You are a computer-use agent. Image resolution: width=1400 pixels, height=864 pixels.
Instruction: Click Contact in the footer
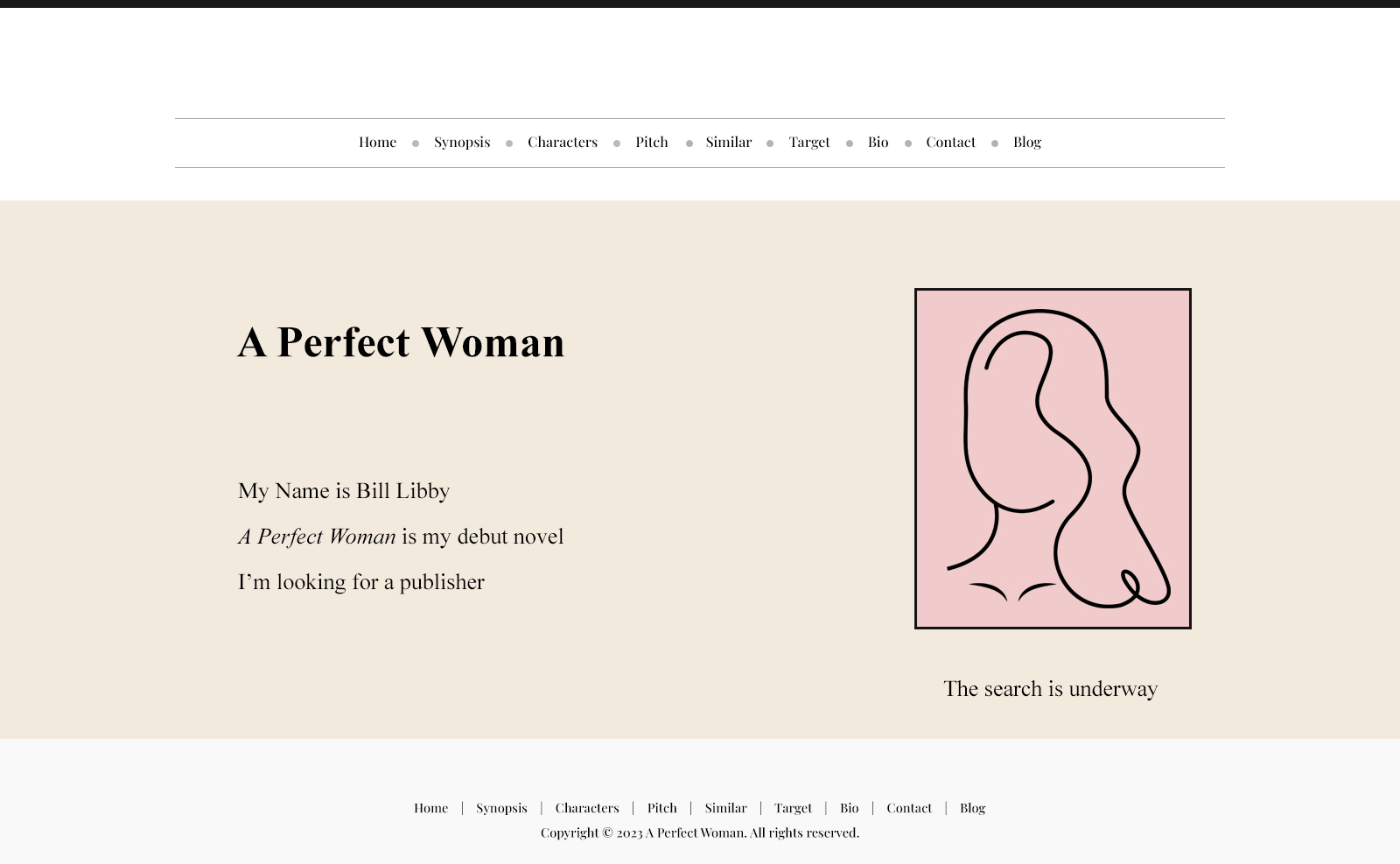tap(909, 808)
